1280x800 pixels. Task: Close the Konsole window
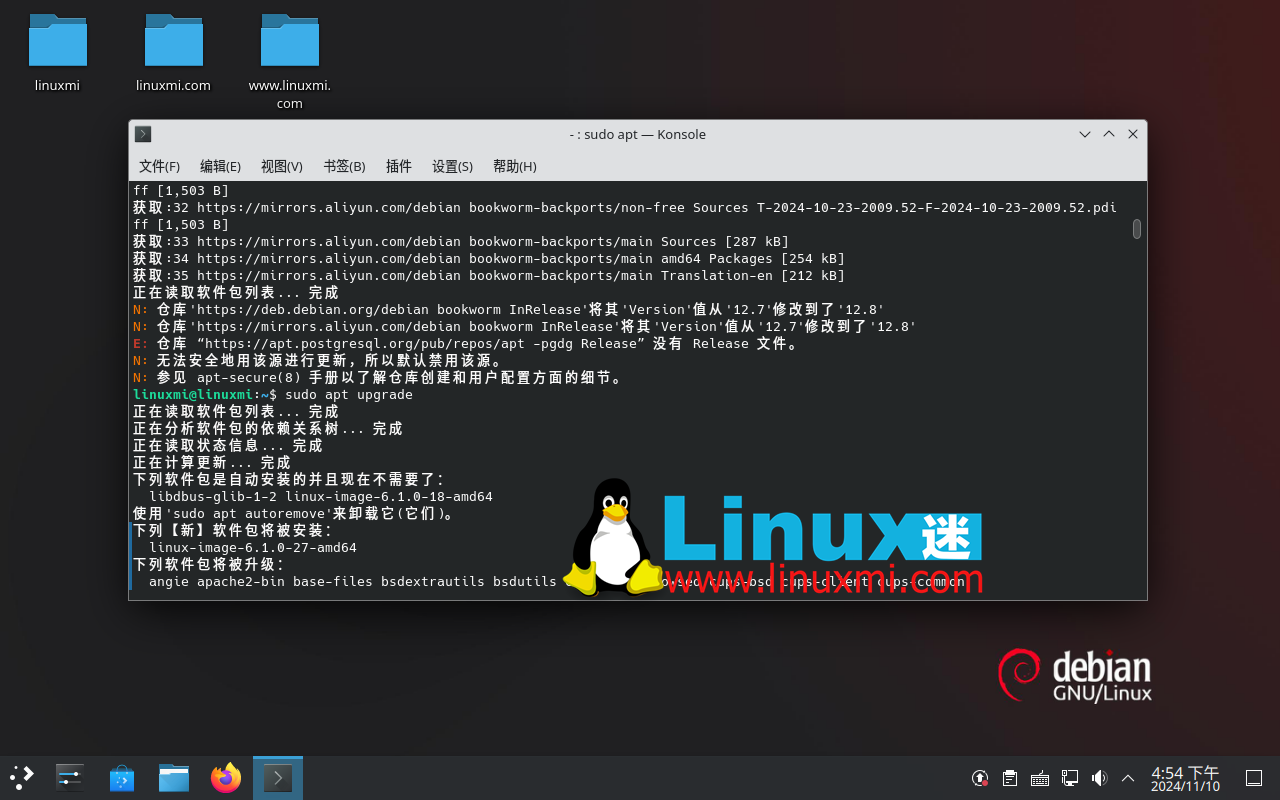click(x=1133, y=134)
